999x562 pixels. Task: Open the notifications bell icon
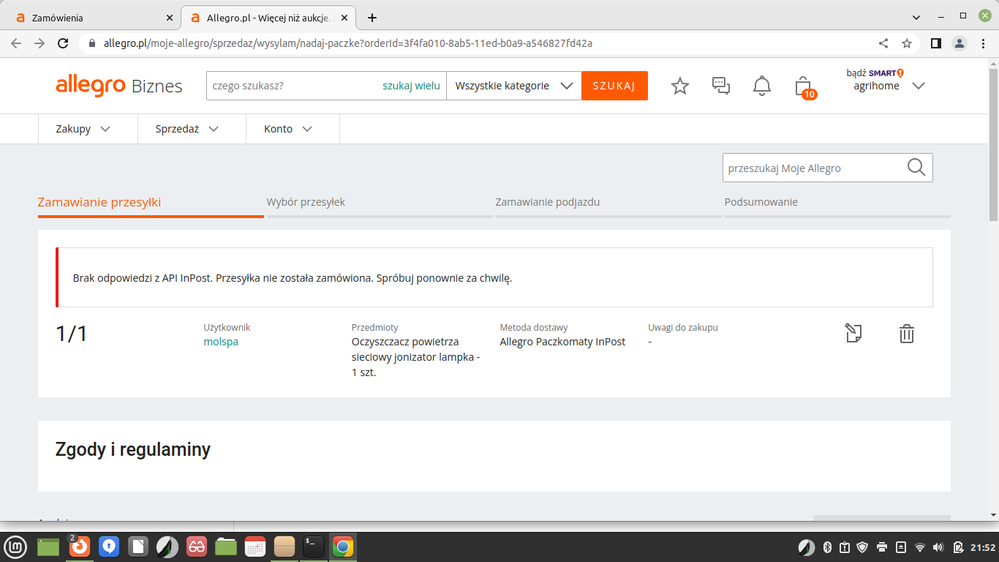[x=761, y=86]
